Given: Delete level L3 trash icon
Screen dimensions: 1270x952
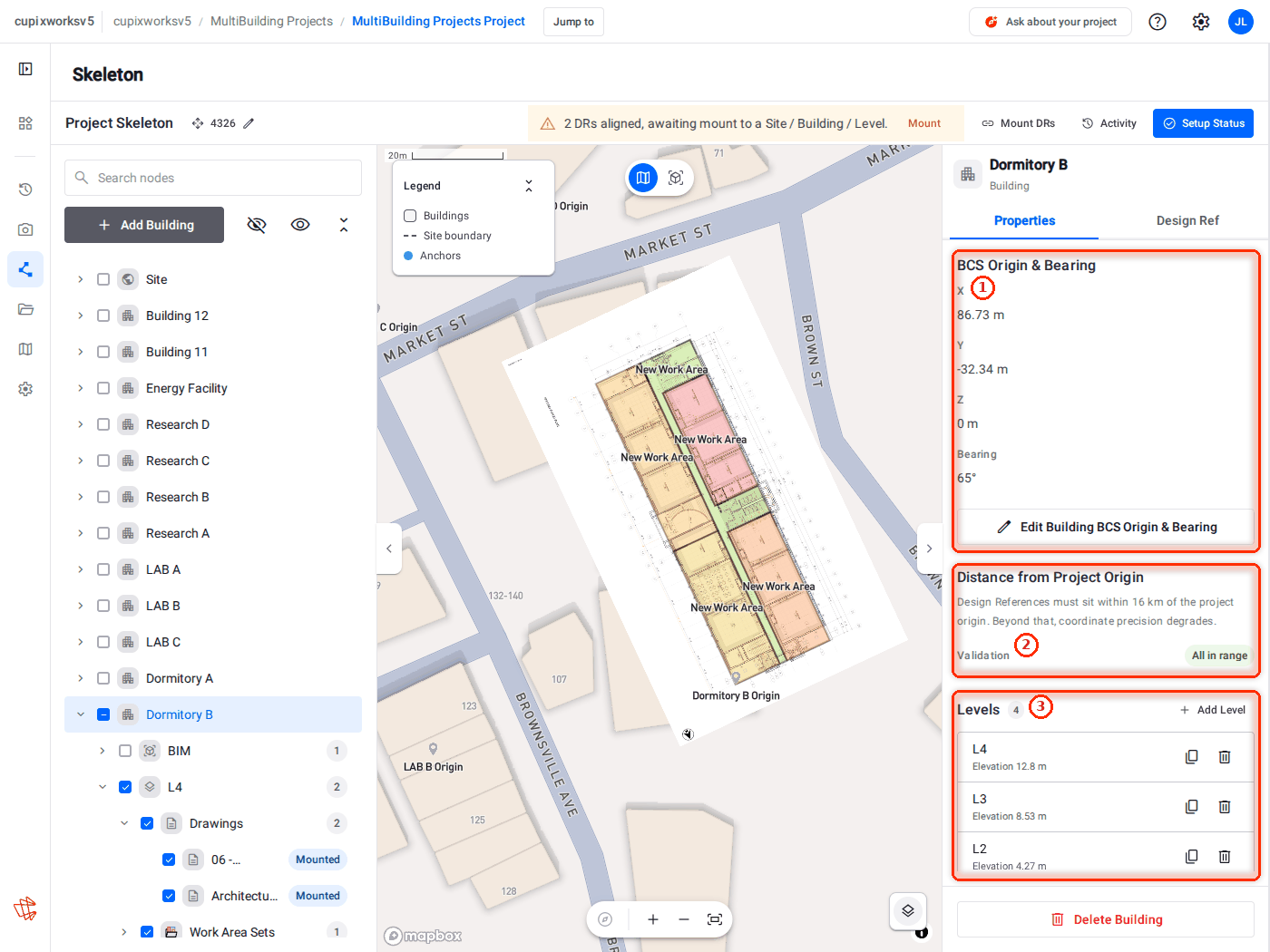Looking at the screenshot, I should click(1225, 807).
